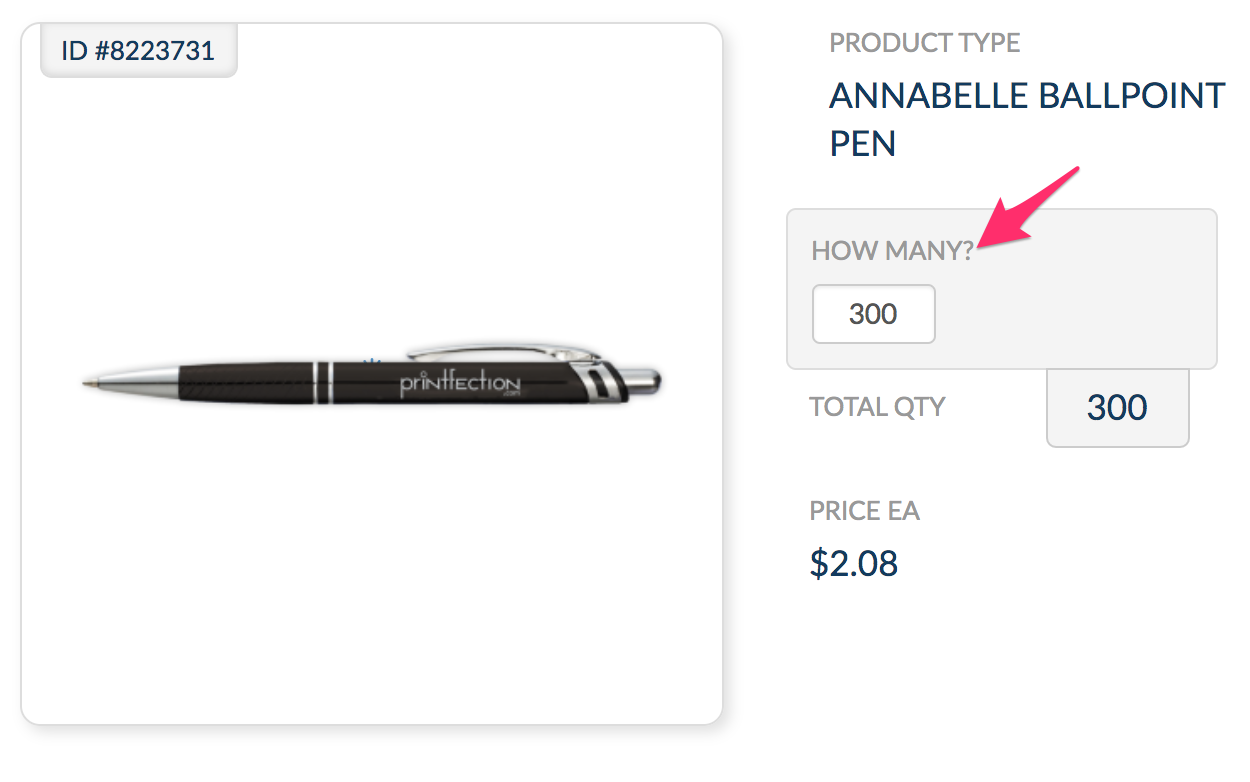Click the HOW MANY? label
1250x782 pixels.
pyautogui.click(x=892, y=250)
